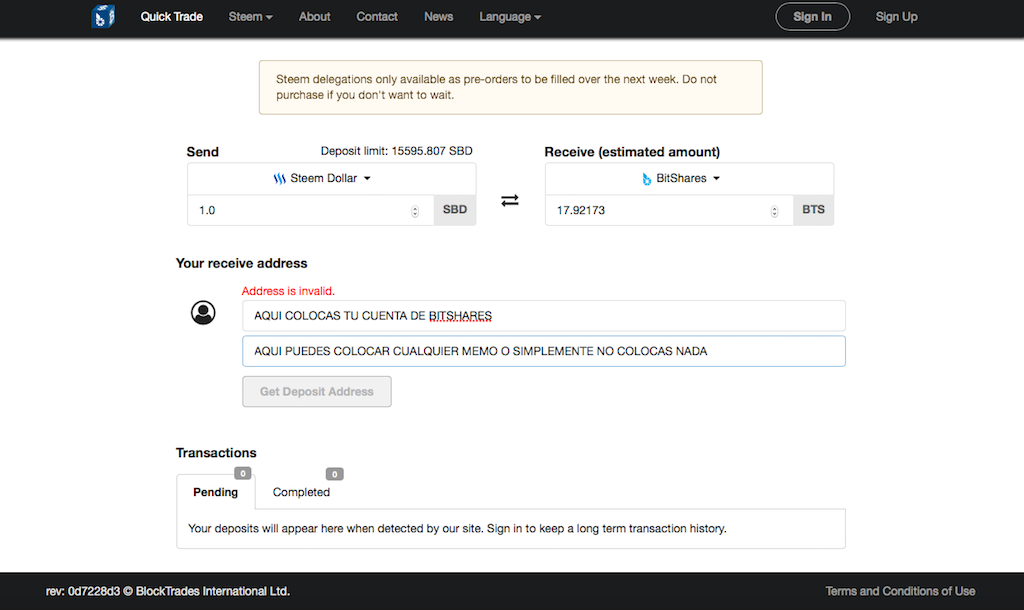The width and height of the screenshot is (1024, 610).
Task: Click the user avatar icon
Action: (x=203, y=313)
